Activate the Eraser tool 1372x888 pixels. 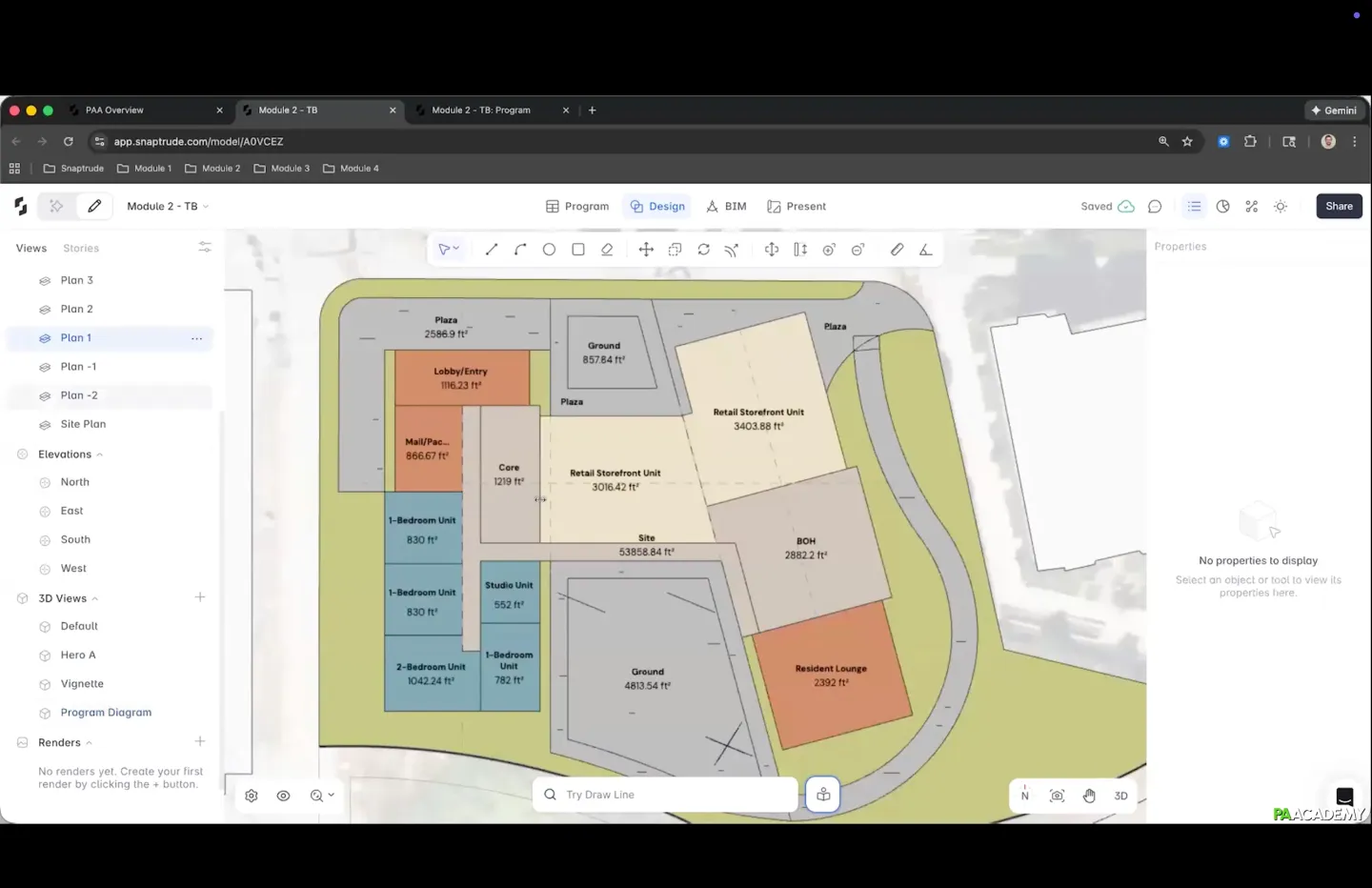click(x=607, y=250)
